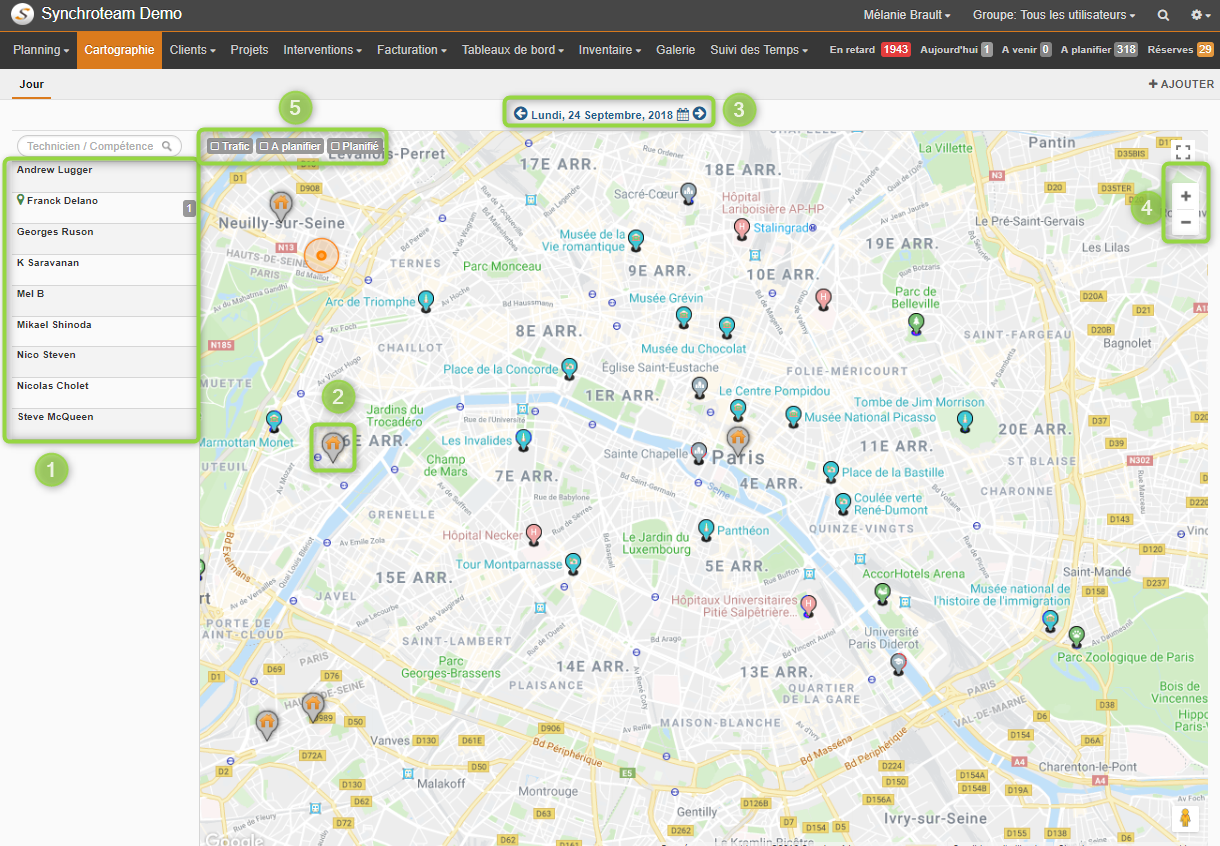
Task: Show the Aujourd'hui jobs counter
Action: click(957, 50)
